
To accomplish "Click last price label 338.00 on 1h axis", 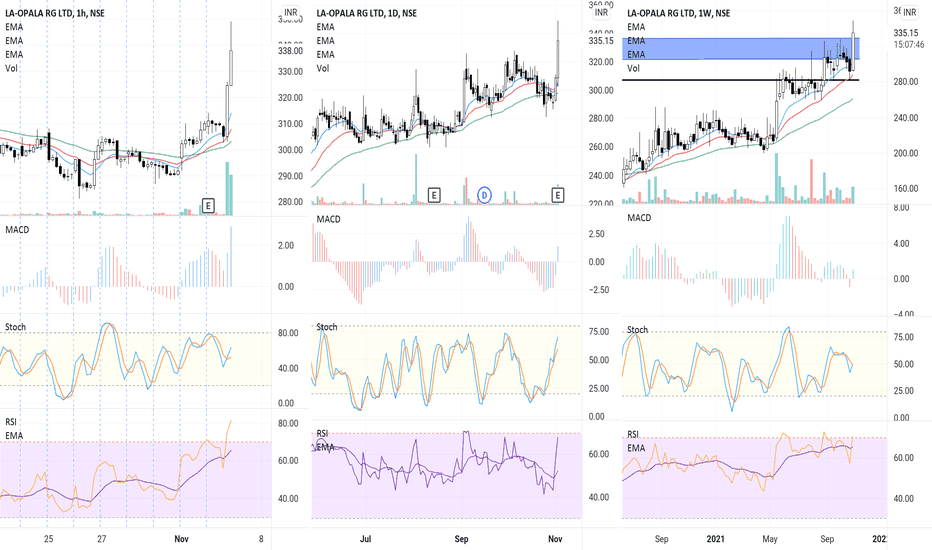I will pyautogui.click(x=291, y=51).
